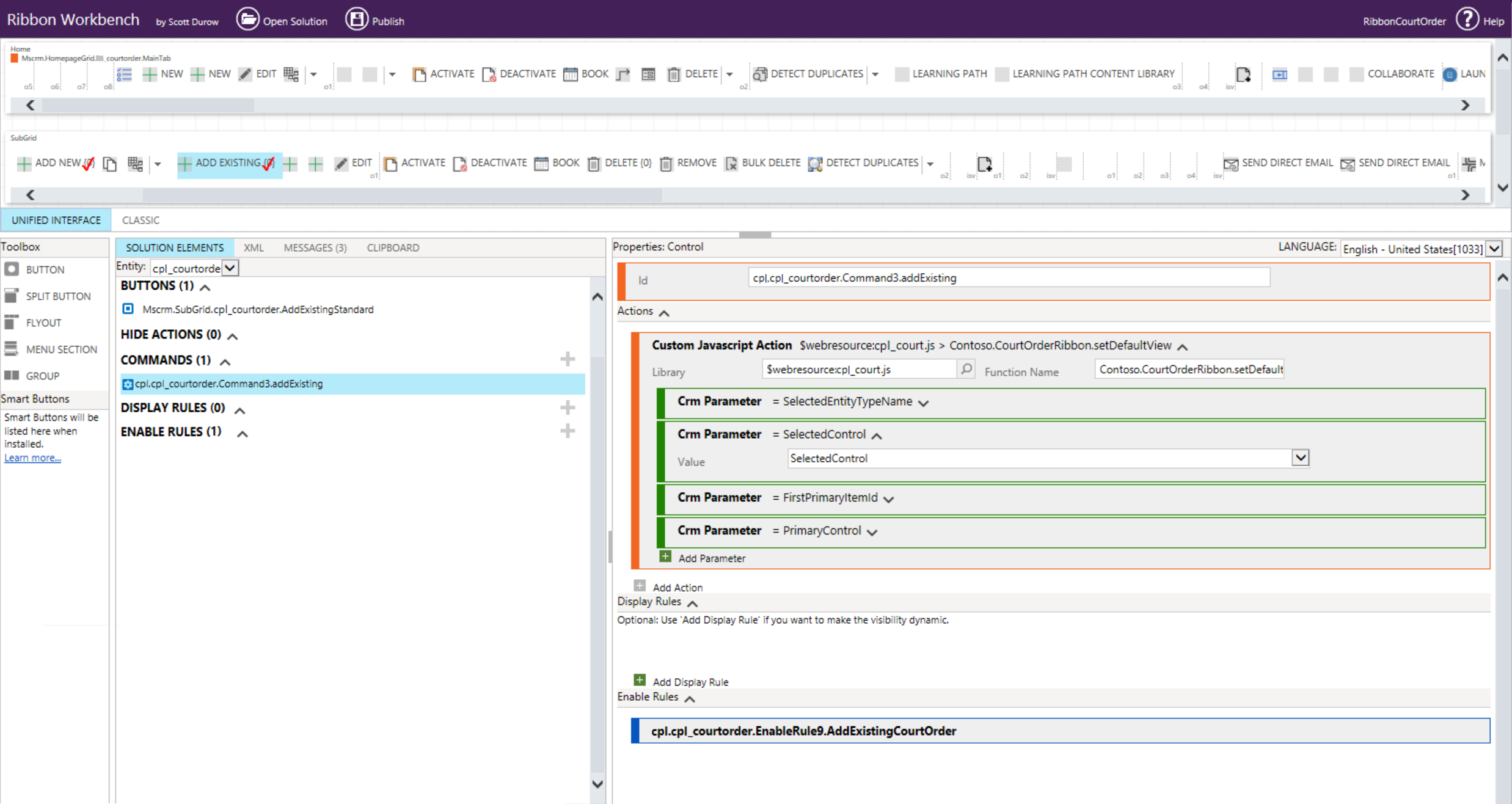Viewport: 1512px width, 804px height.
Task: Click the Help question mark icon
Action: point(1467,20)
